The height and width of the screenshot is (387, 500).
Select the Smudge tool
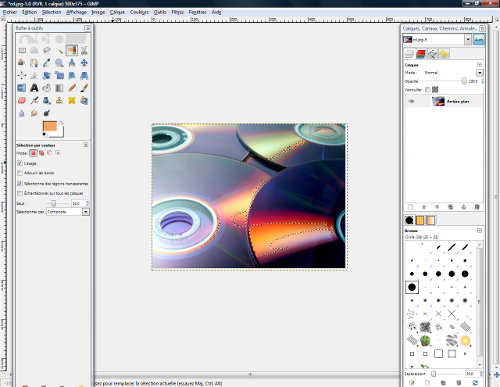[x=34, y=113]
